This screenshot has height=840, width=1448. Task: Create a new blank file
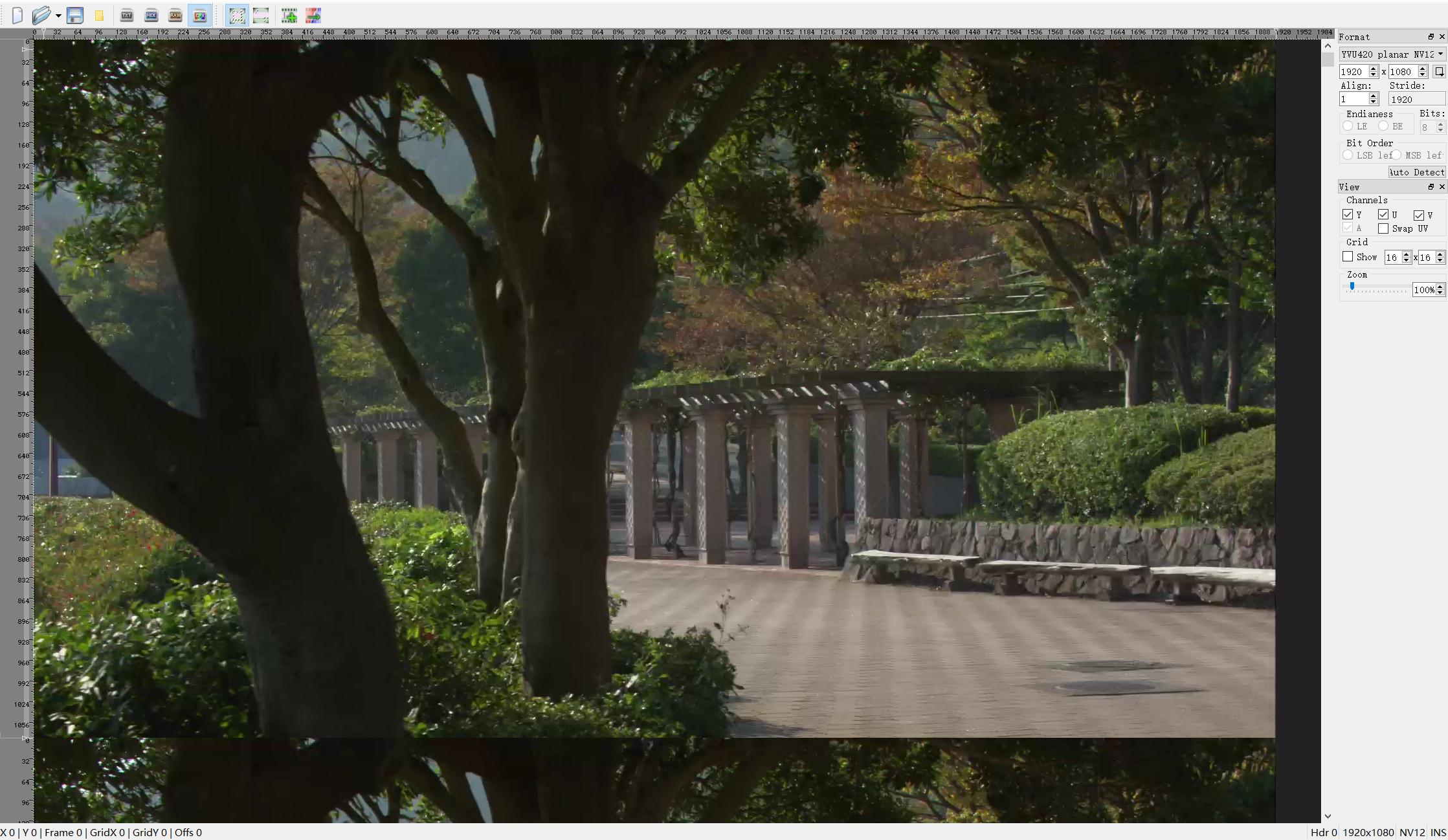click(x=17, y=16)
